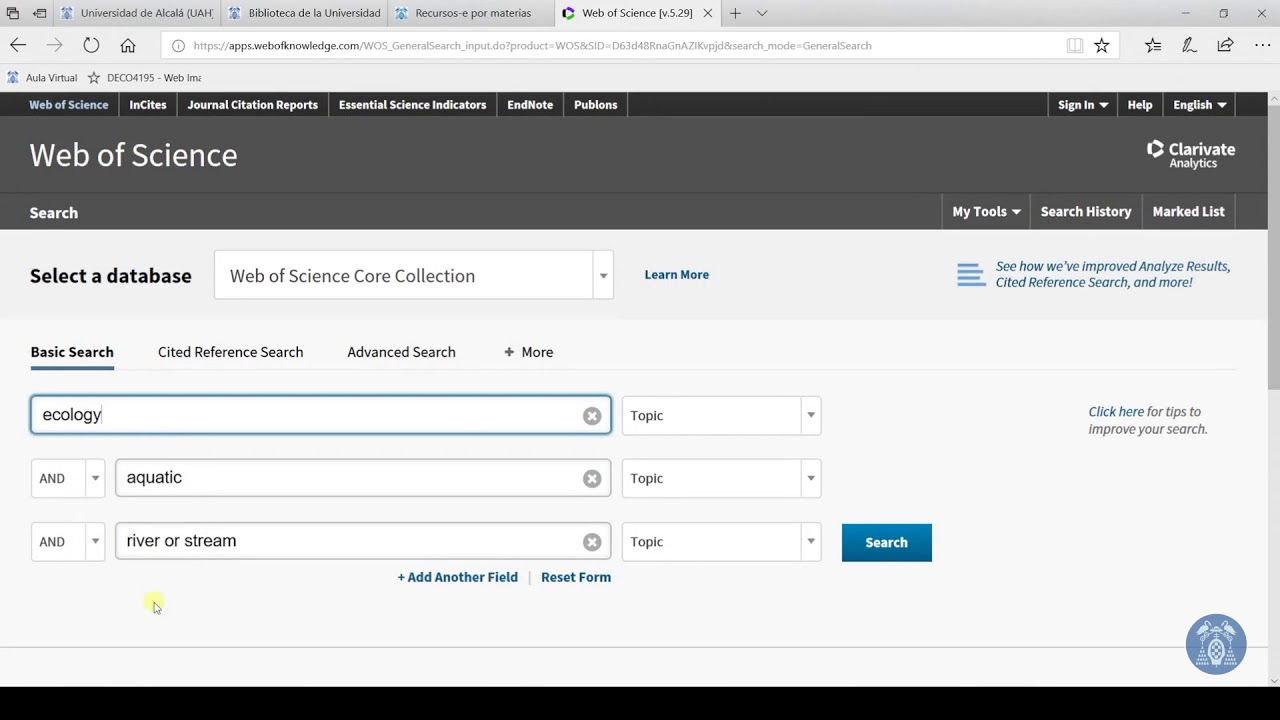This screenshot has height=720, width=1280.
Task: Switch to Universidad de Alcalá browser tab
Action: coord(138,13)
